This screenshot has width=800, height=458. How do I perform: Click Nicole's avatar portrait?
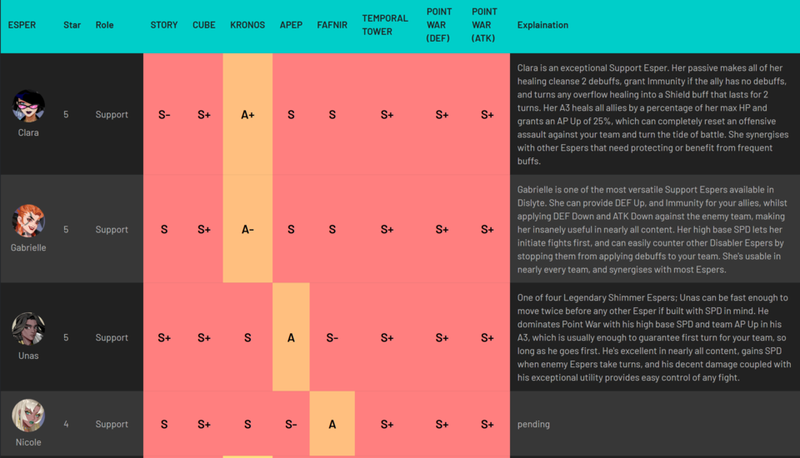[x=29, y=416]
